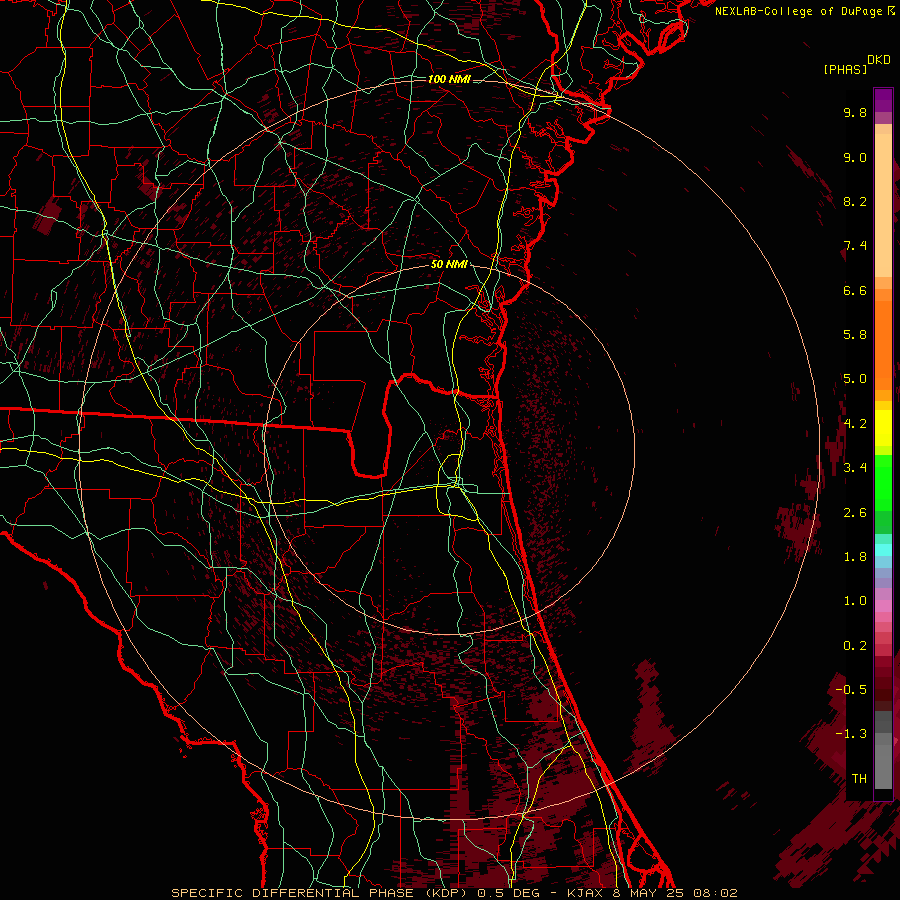Click the 6.6 value on the color scale

click(855, 290)
